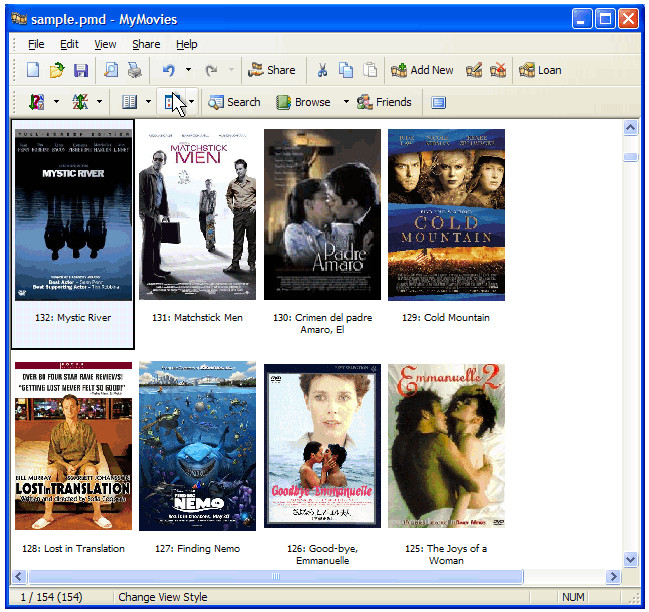Click the Loan button
This screenshot has height=612, width=649.
(x=540, y=70)
